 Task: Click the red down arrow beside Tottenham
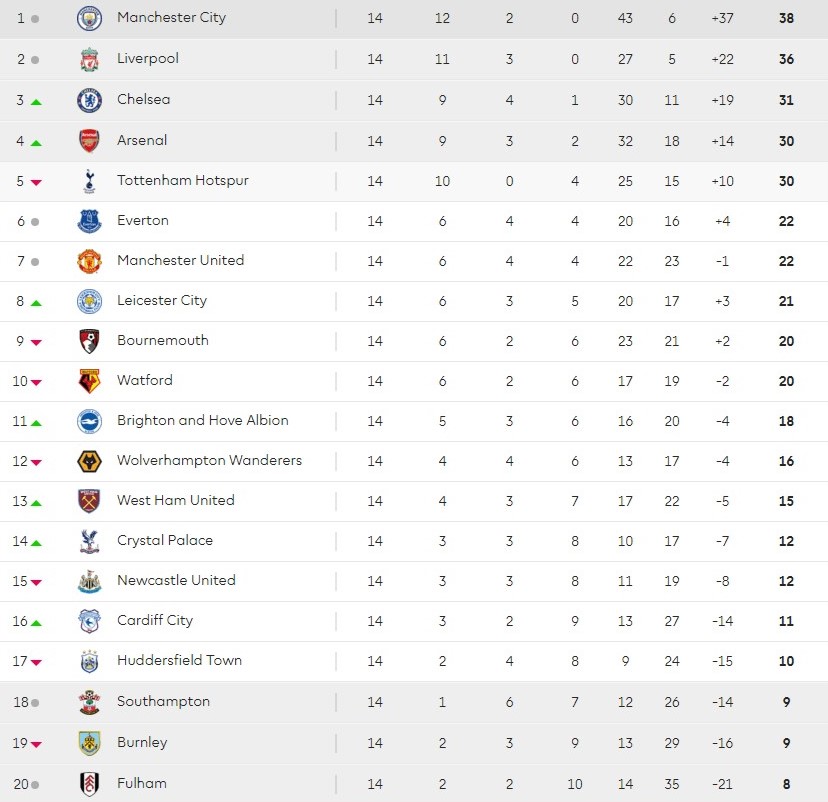click(x=36, y=182)
